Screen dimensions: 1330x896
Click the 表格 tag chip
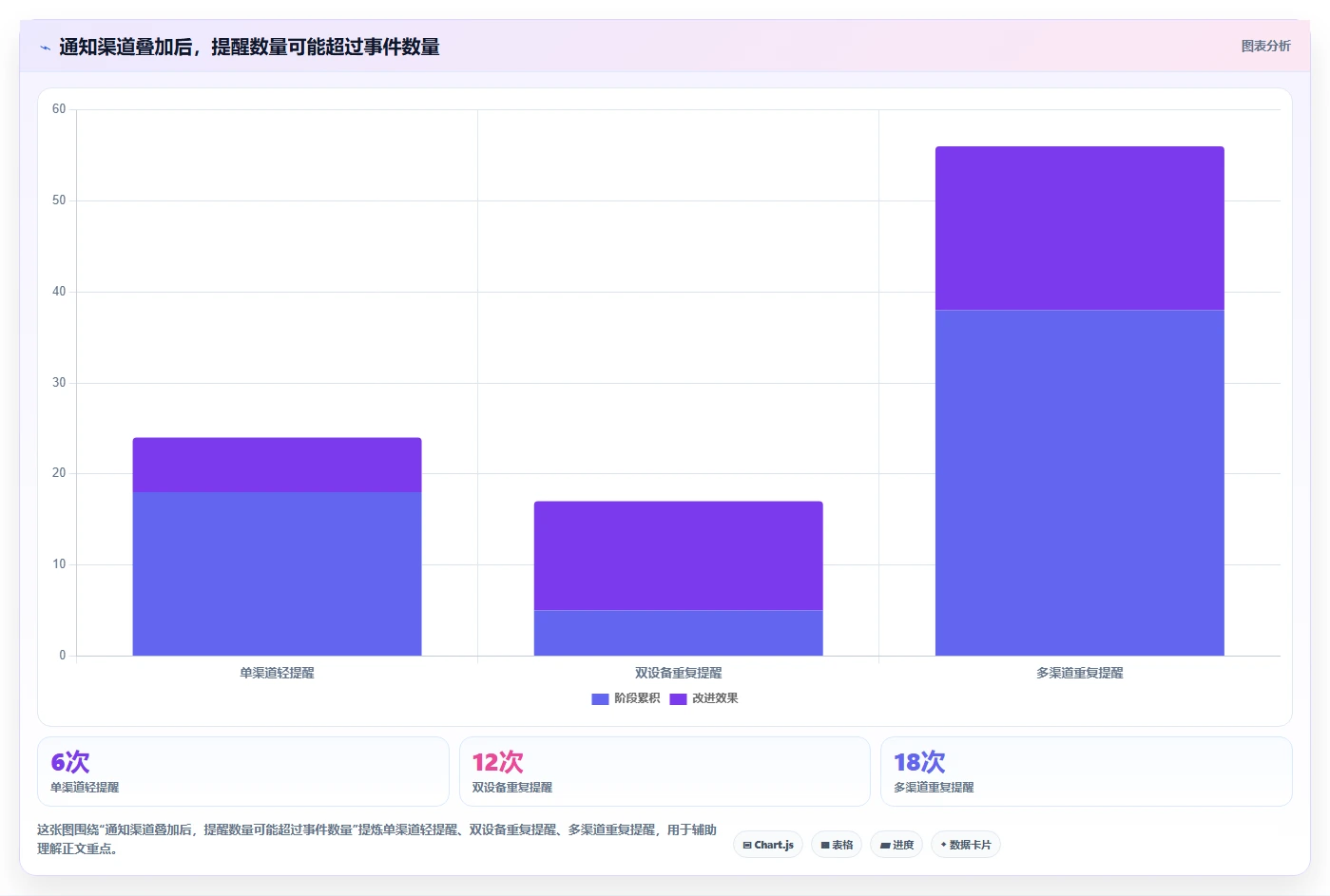coord(837,845)
